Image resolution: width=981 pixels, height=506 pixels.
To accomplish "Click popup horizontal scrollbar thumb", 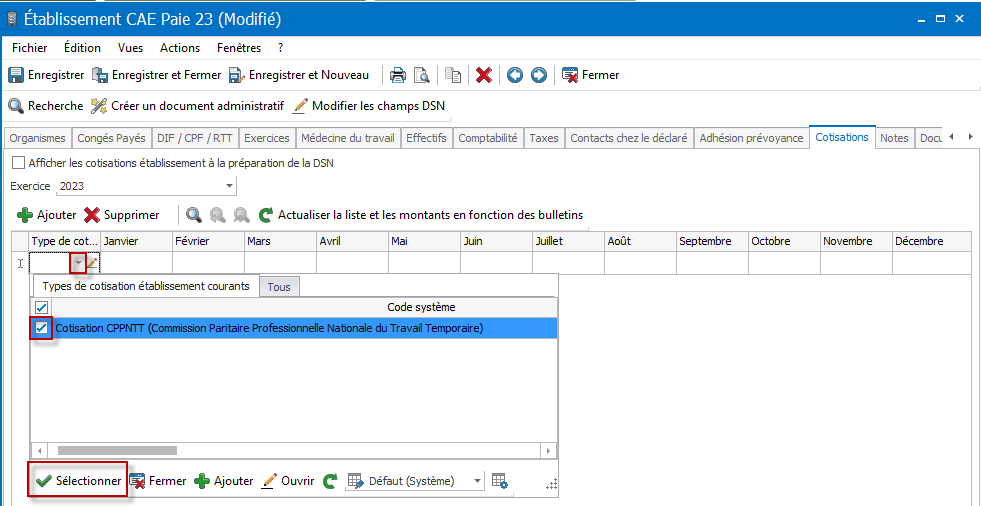I will [x=118, y=450].
